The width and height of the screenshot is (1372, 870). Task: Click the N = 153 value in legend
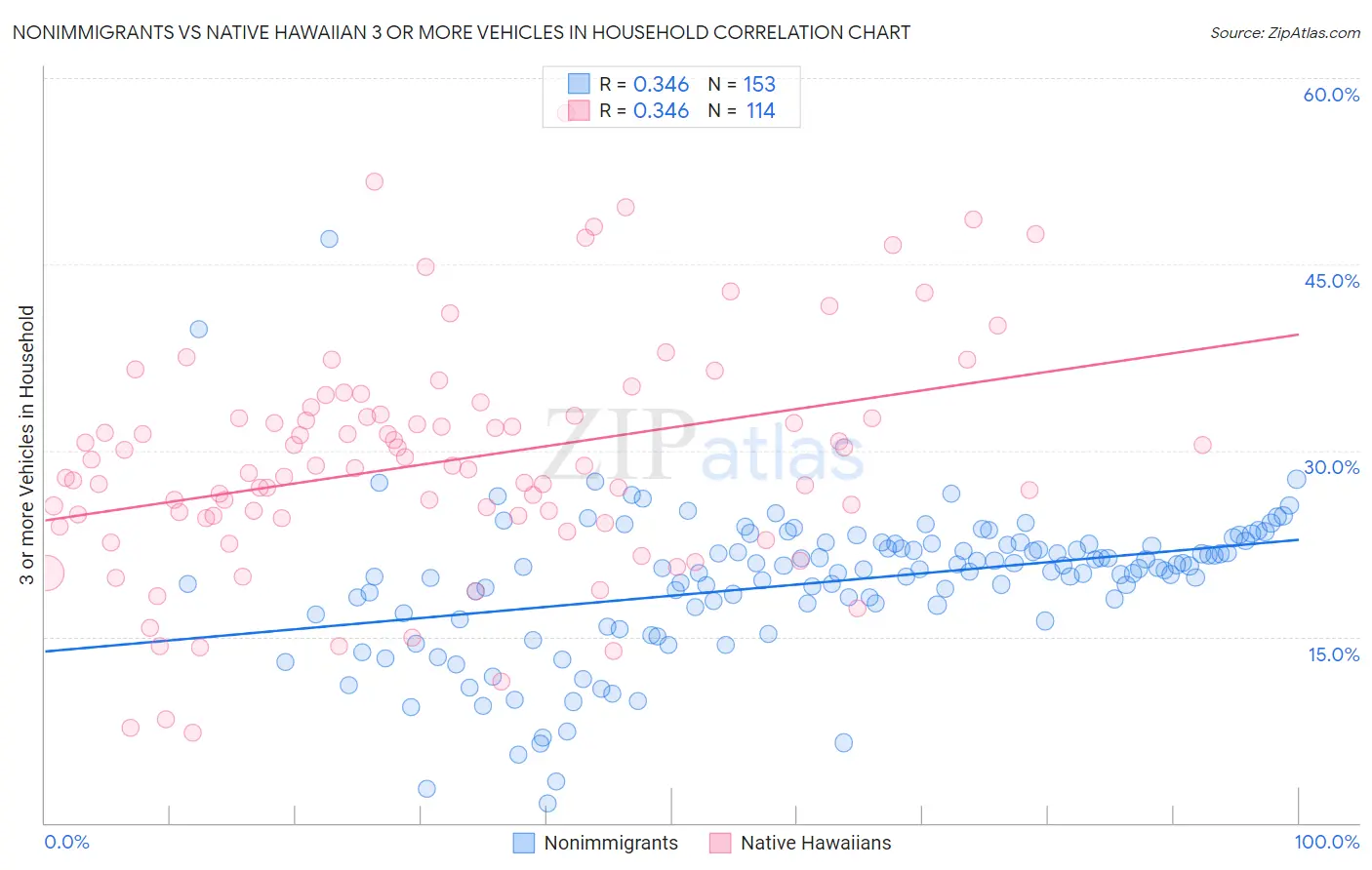742,84
